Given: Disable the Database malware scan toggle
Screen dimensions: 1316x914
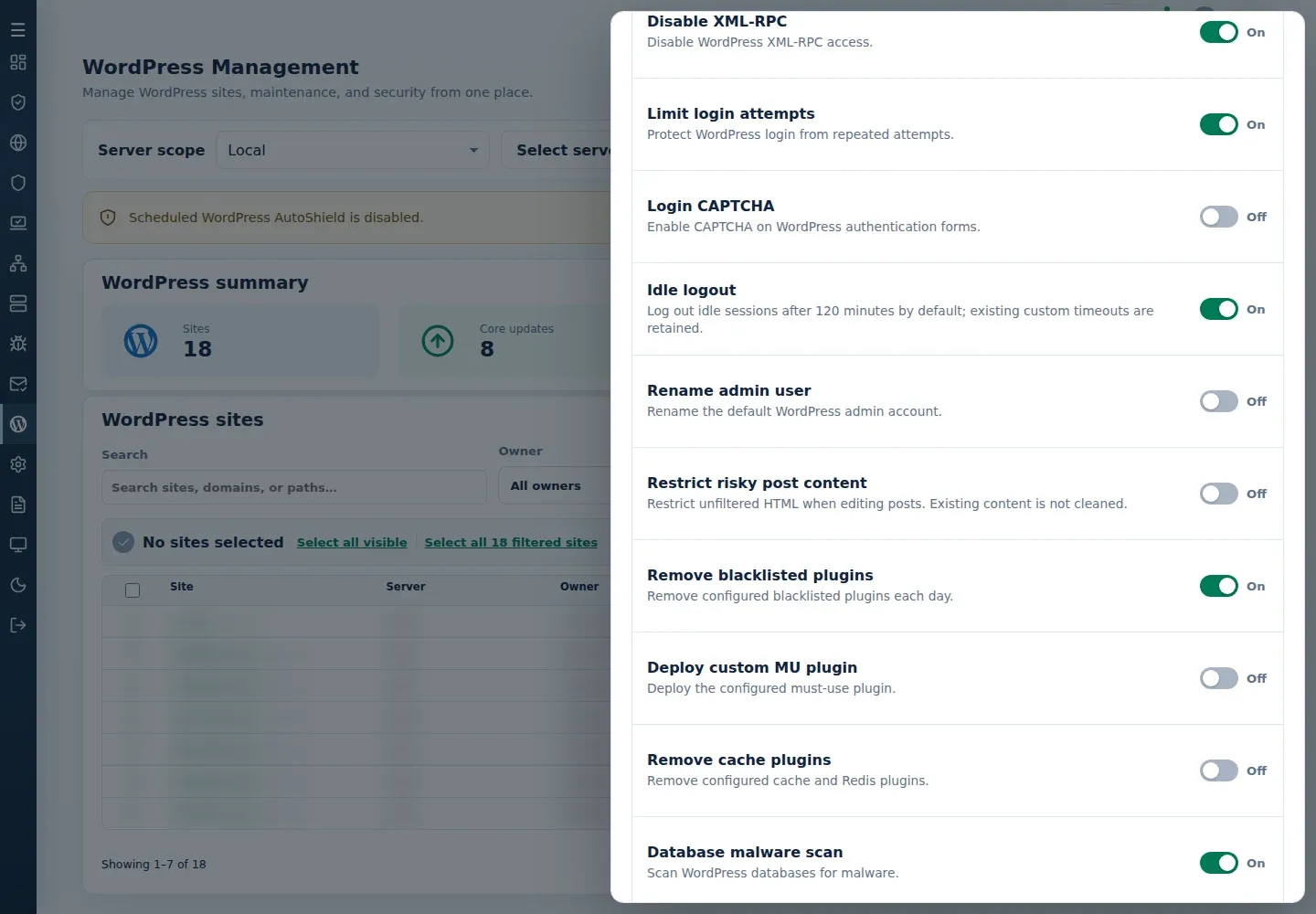Looking at the screenshot, I should coord(1219,863).
